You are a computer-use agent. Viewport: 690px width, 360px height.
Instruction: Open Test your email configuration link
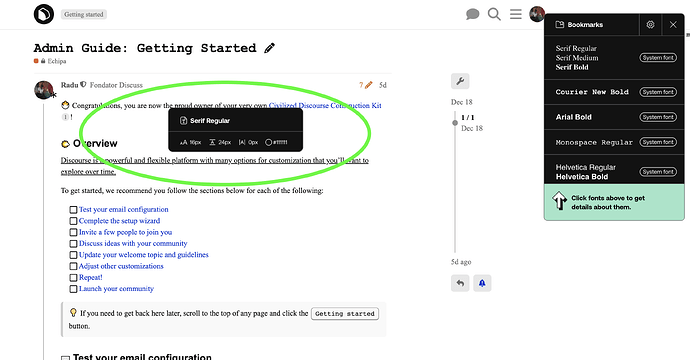click(x=124, y=209)
